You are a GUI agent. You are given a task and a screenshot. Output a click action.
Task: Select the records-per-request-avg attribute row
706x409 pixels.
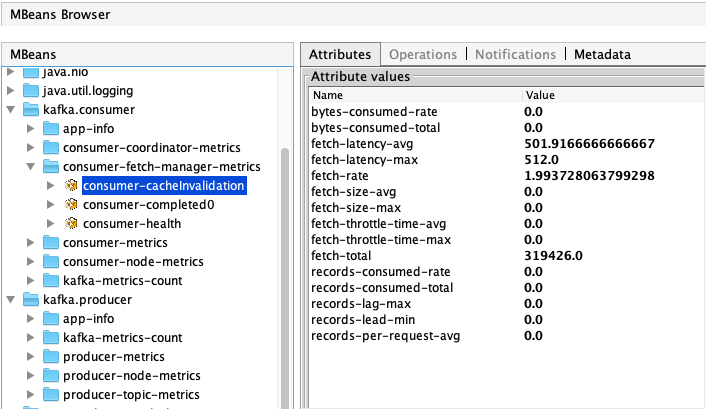pyautogui.click(x=507, y=336)
